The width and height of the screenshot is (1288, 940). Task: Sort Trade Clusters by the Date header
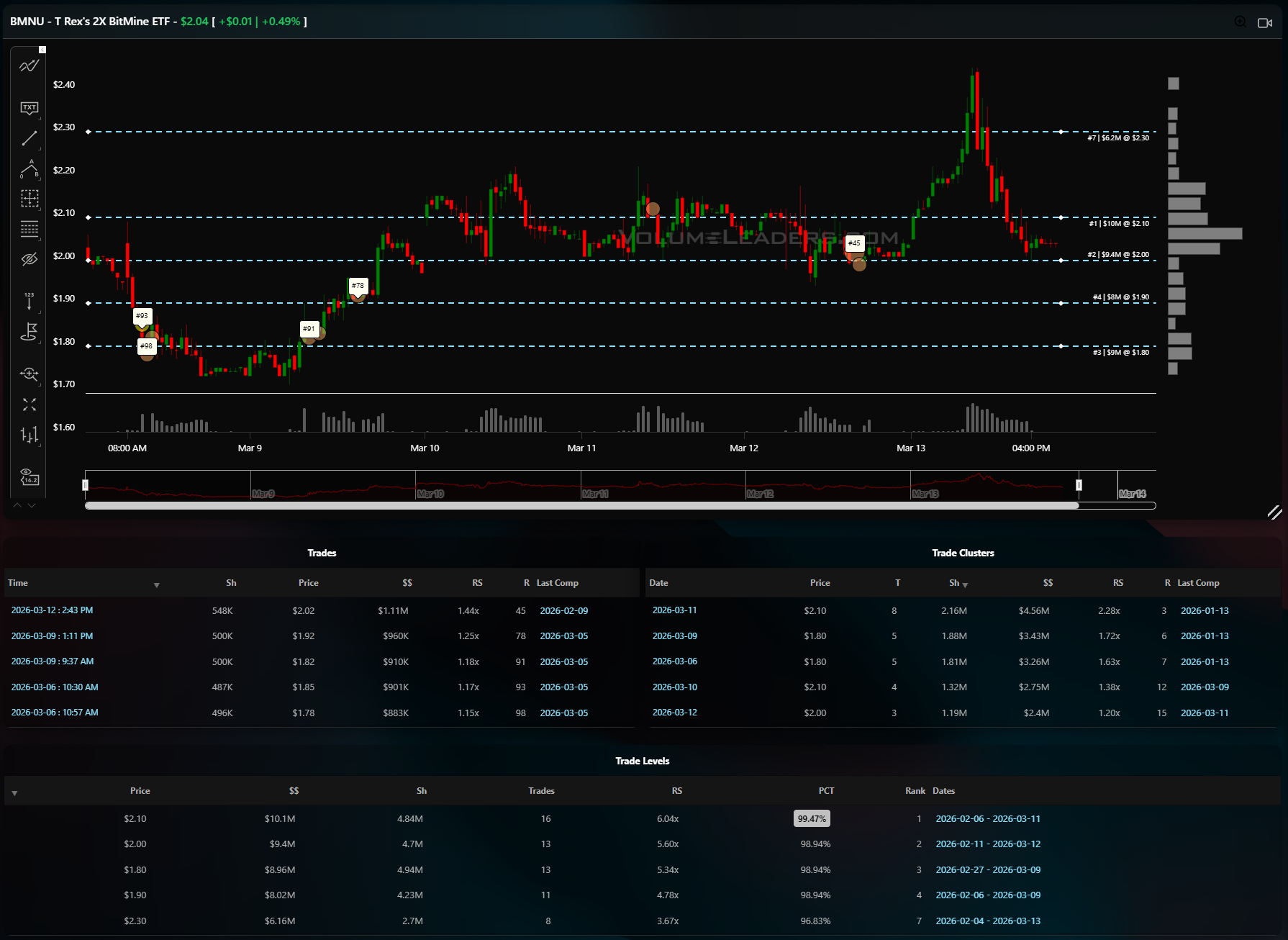click(658, 583)
